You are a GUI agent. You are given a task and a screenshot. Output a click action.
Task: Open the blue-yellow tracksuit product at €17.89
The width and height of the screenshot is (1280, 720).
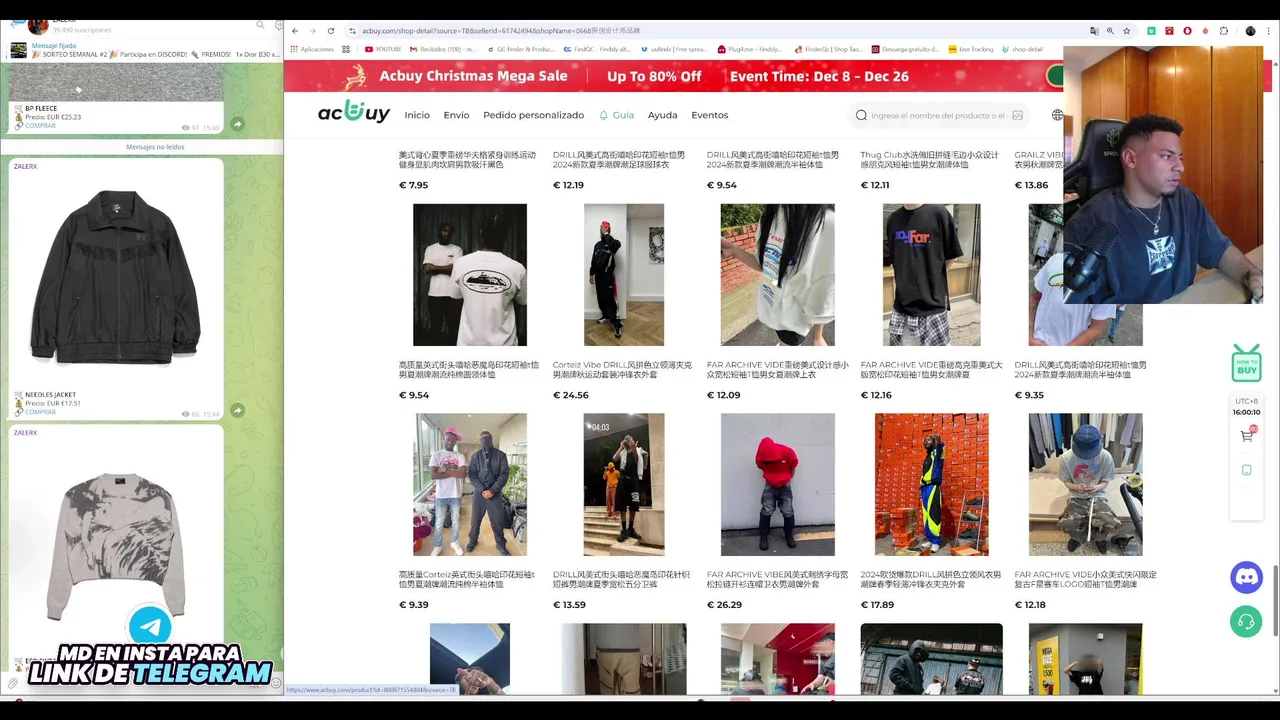(931, 485)
